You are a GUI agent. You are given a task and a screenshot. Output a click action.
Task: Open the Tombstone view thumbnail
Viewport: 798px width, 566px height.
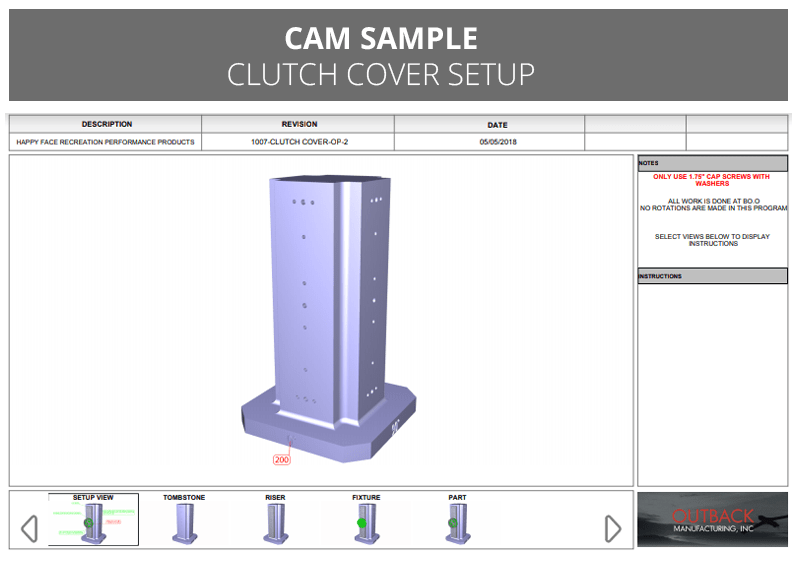click(x=183, y=522)
